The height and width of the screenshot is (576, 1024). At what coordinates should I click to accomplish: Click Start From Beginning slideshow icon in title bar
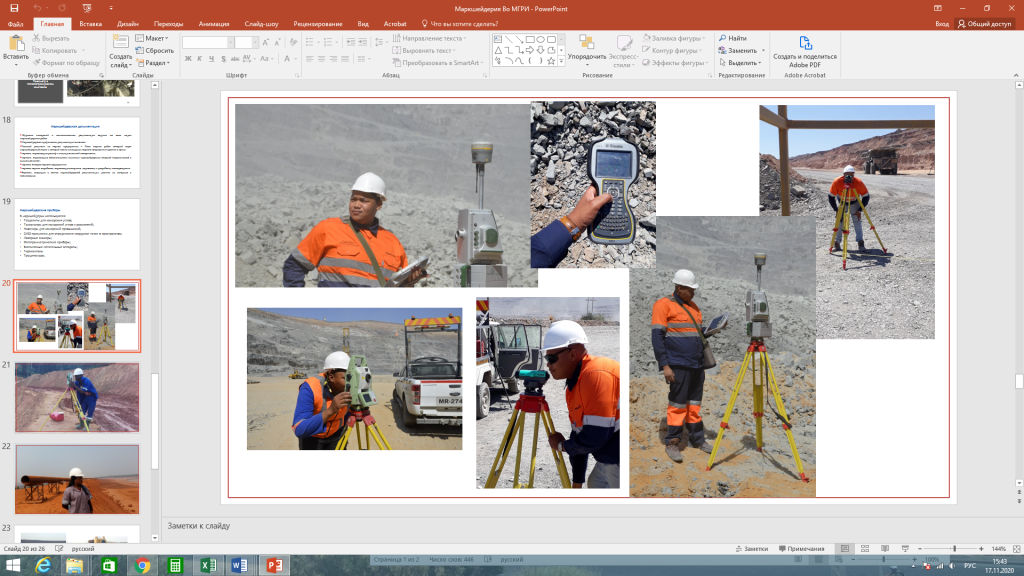[x=87, y=8]
